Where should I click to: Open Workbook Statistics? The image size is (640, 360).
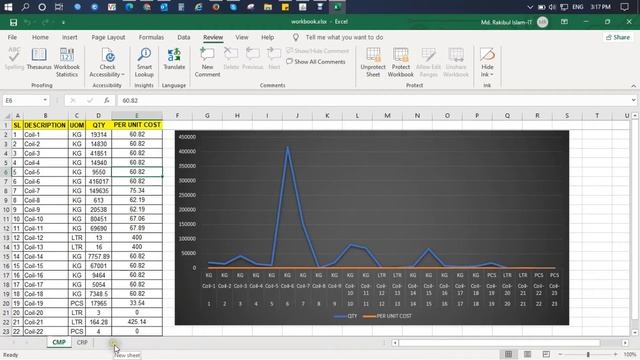click(67, 62)
